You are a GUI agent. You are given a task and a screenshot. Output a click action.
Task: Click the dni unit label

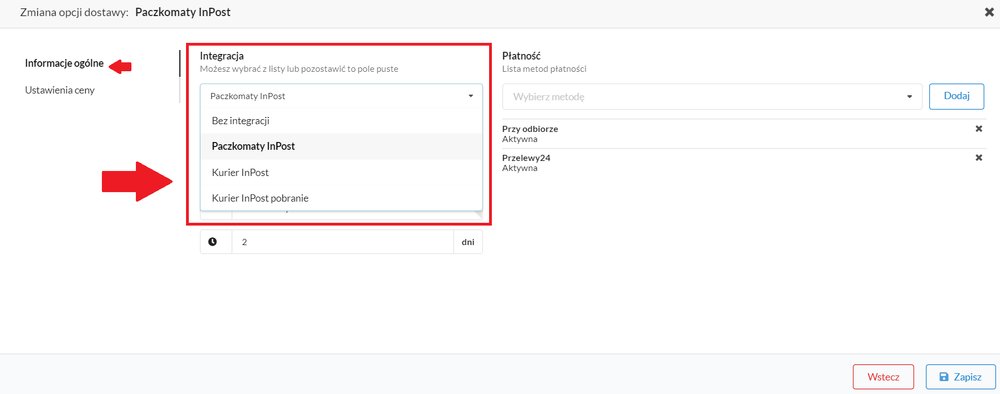click(468, 242)
